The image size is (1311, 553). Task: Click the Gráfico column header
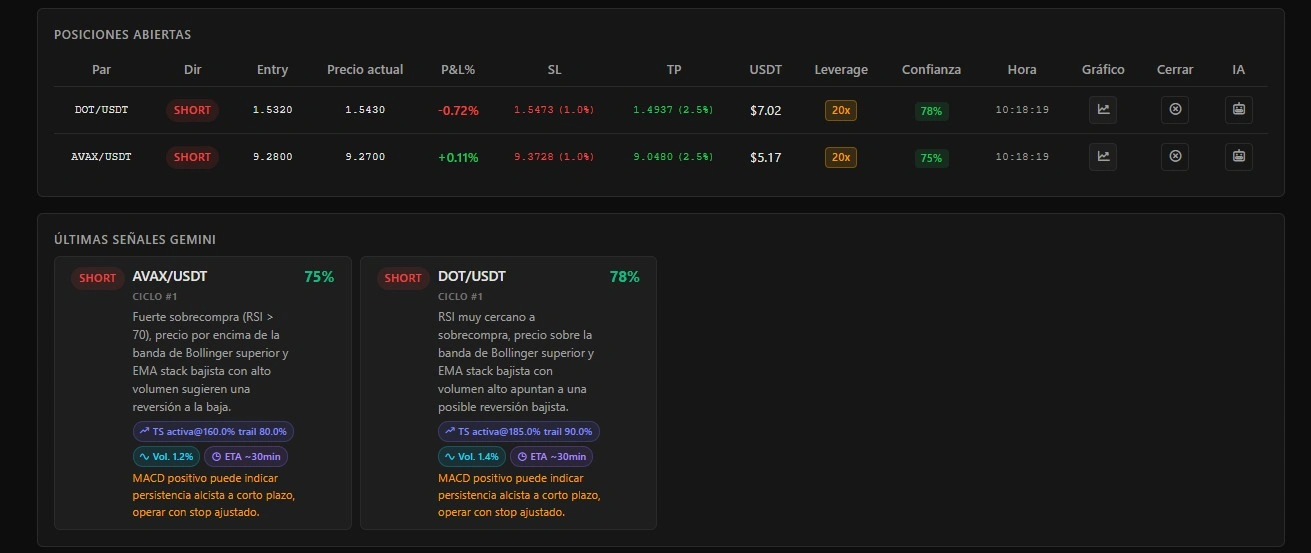point(1103,70)
